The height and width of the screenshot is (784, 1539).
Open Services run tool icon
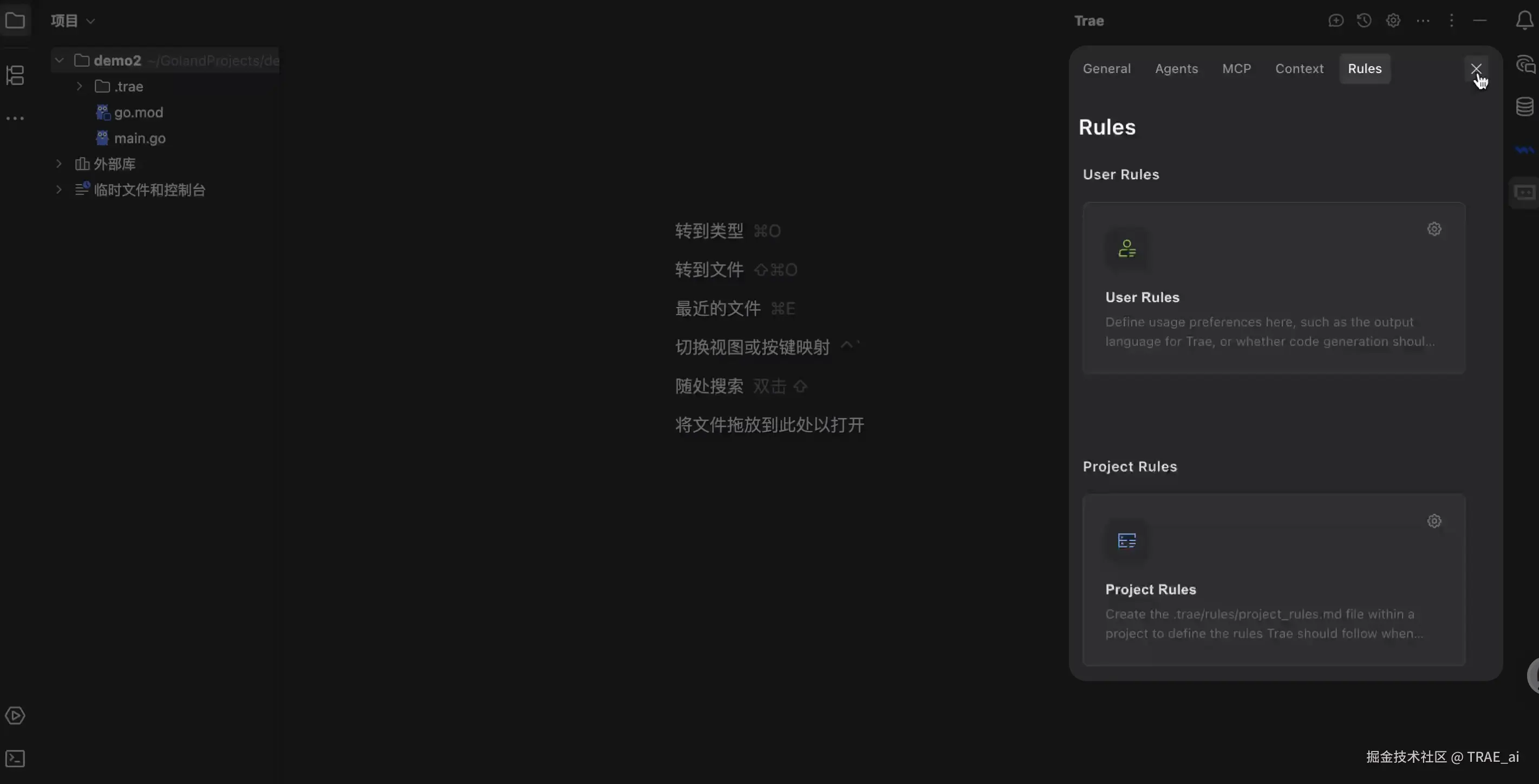[15, 716]
